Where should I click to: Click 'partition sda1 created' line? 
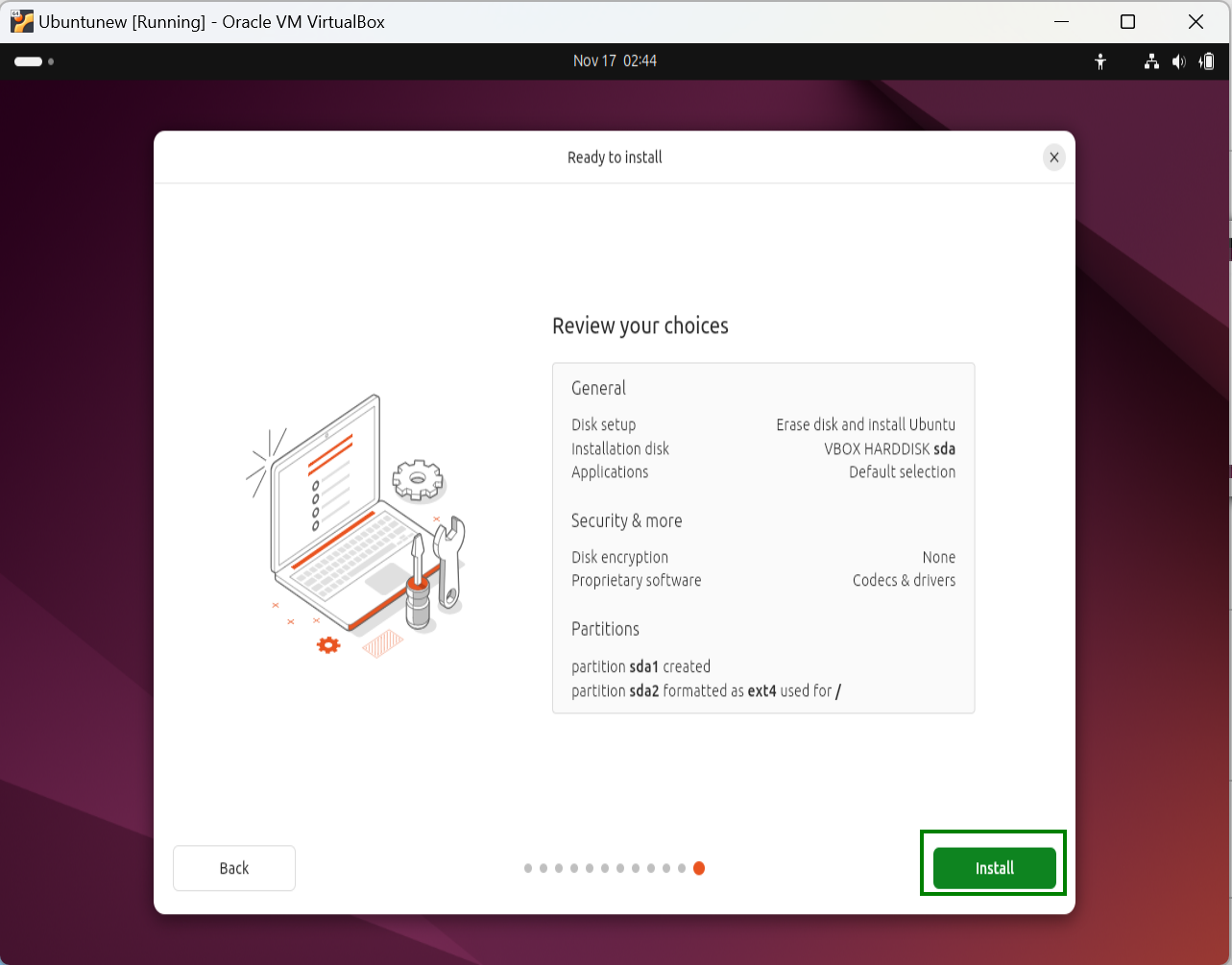pos(640,666)
